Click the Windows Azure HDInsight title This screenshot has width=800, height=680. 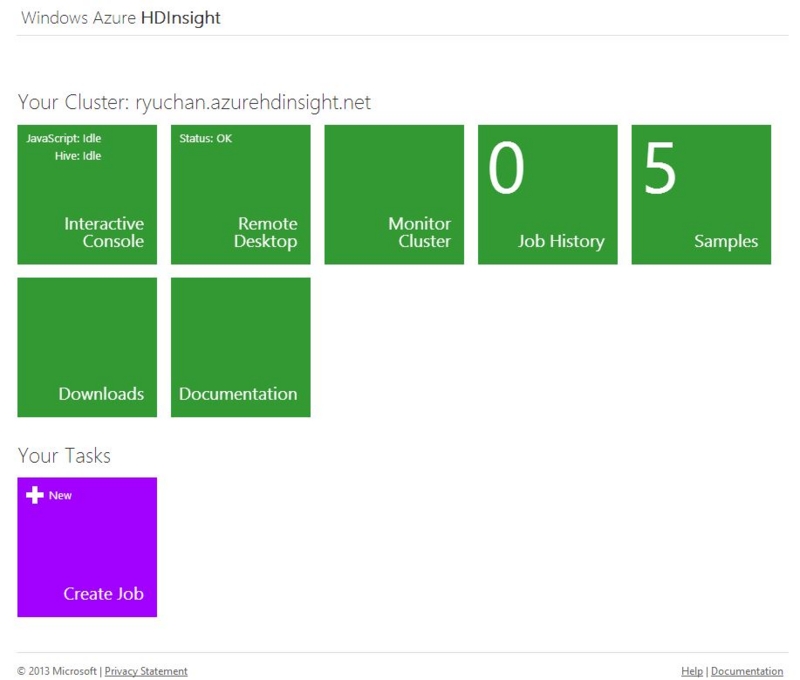[121, 18]
